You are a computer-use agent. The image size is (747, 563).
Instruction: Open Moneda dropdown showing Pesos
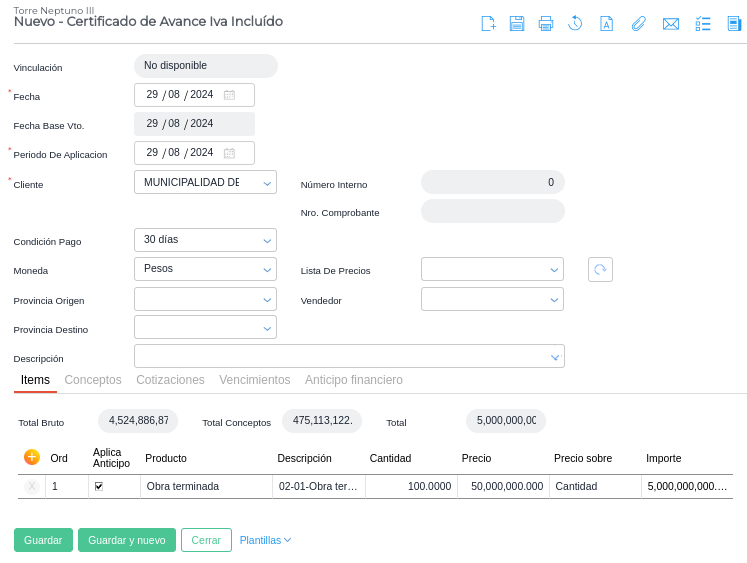205,269
